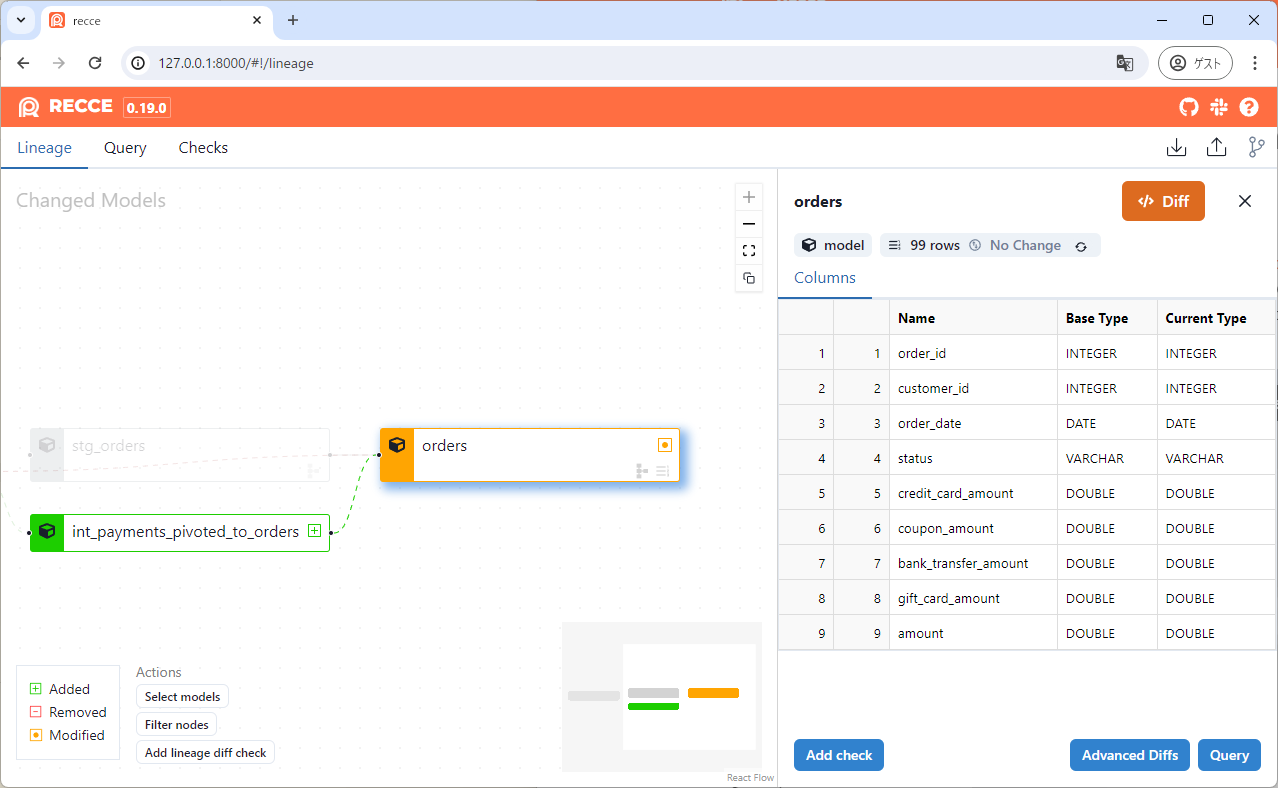The height and width of the screenshot is (788, 1278).
Task: Click the order_id column row
Action: click(1027, 353)
